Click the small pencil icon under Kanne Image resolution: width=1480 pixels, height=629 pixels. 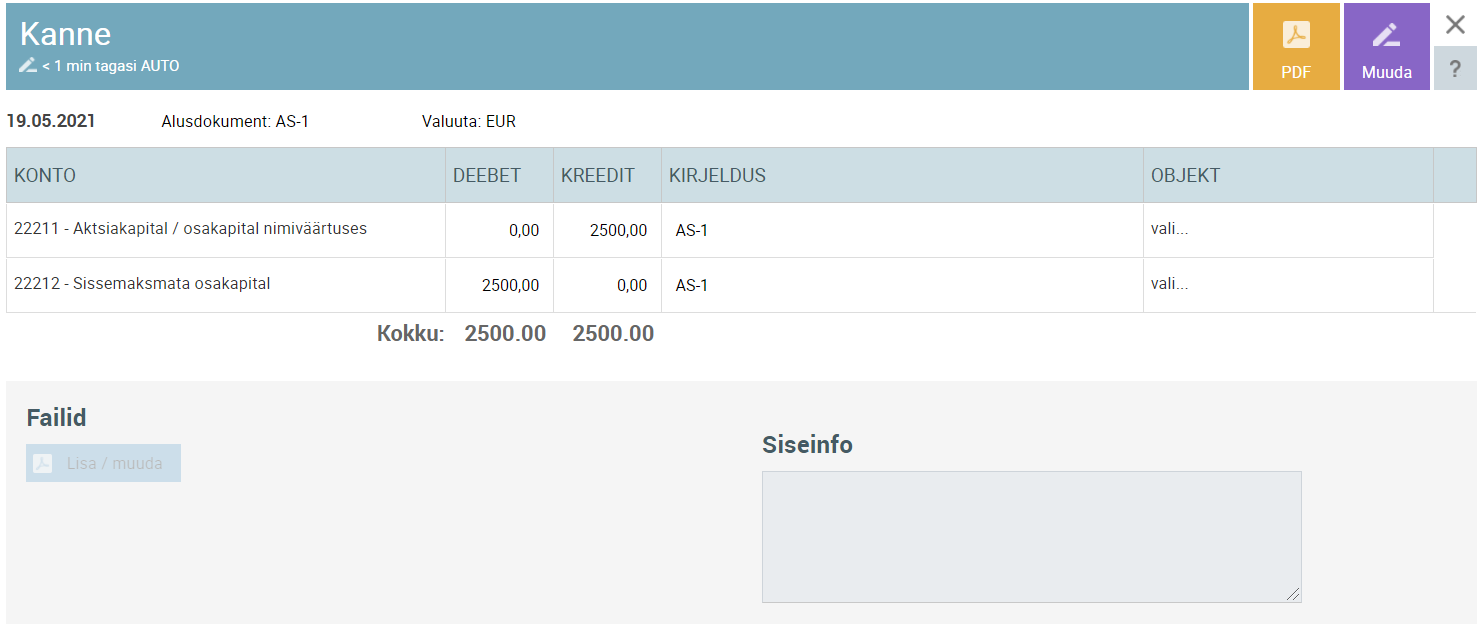28,66
